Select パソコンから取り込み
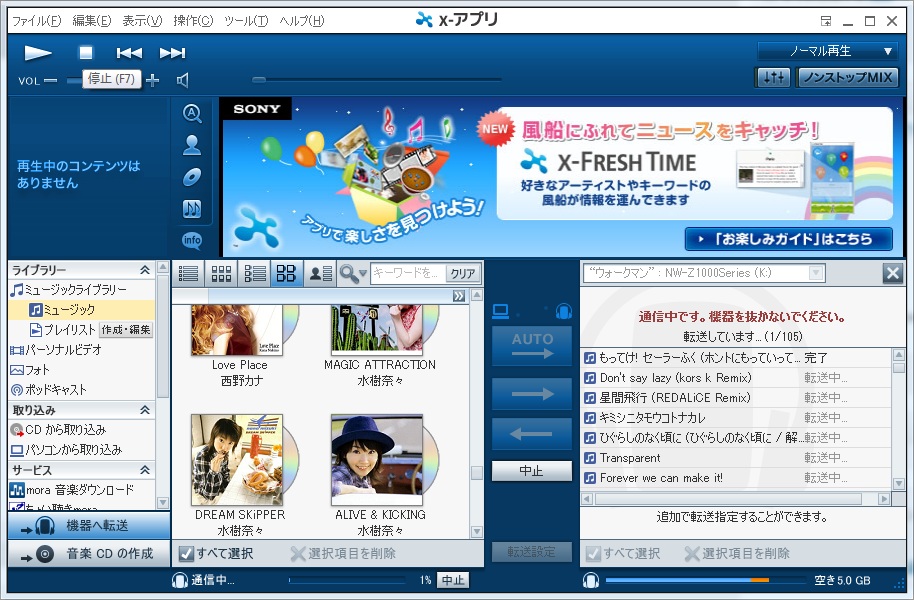914x600 pixels. 66,450
